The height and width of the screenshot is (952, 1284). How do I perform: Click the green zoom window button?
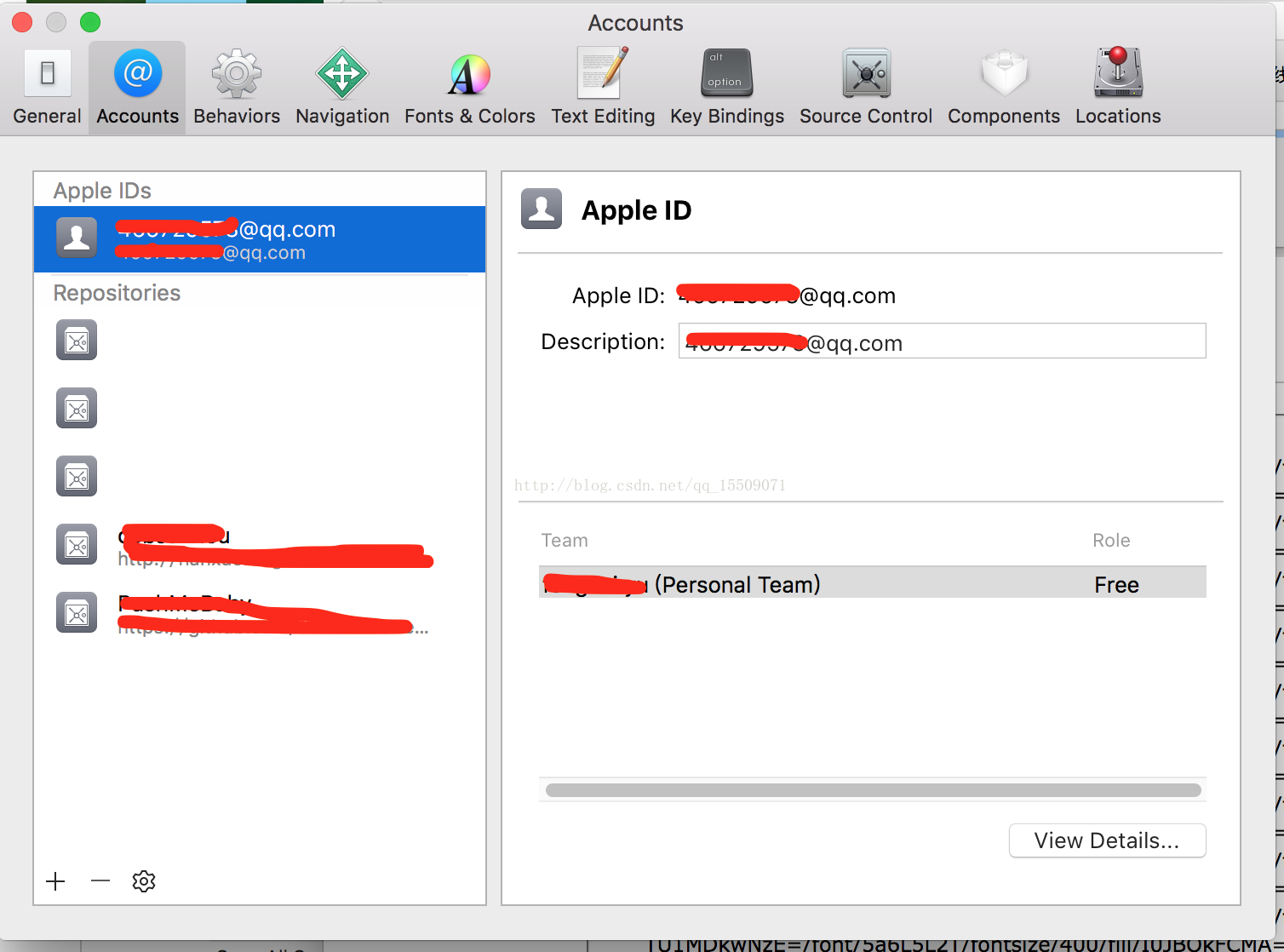[x=90, y=22]
